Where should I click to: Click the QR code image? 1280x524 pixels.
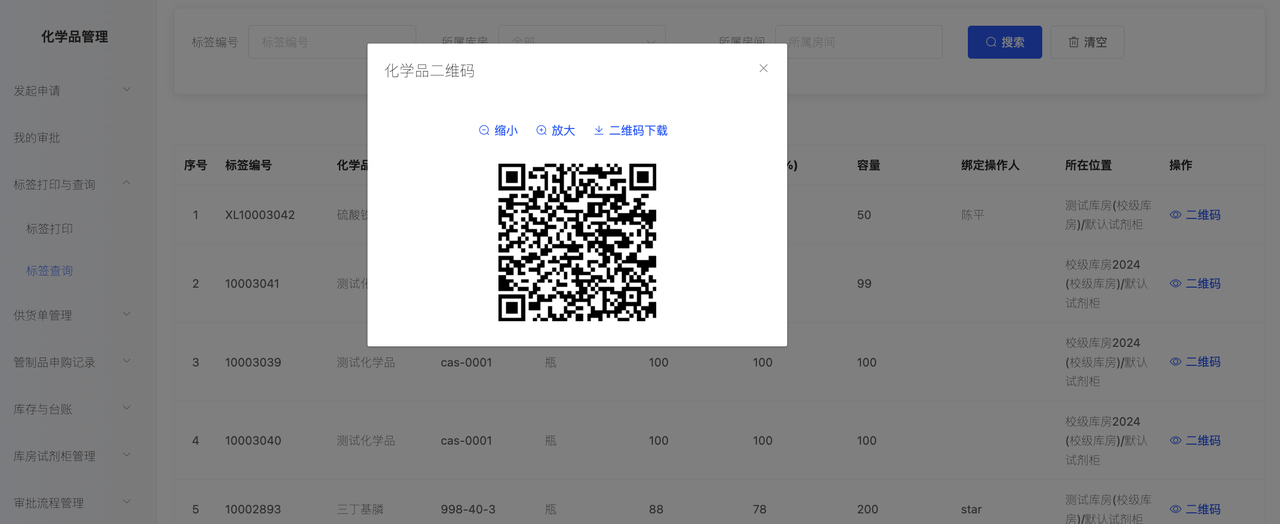577,242
